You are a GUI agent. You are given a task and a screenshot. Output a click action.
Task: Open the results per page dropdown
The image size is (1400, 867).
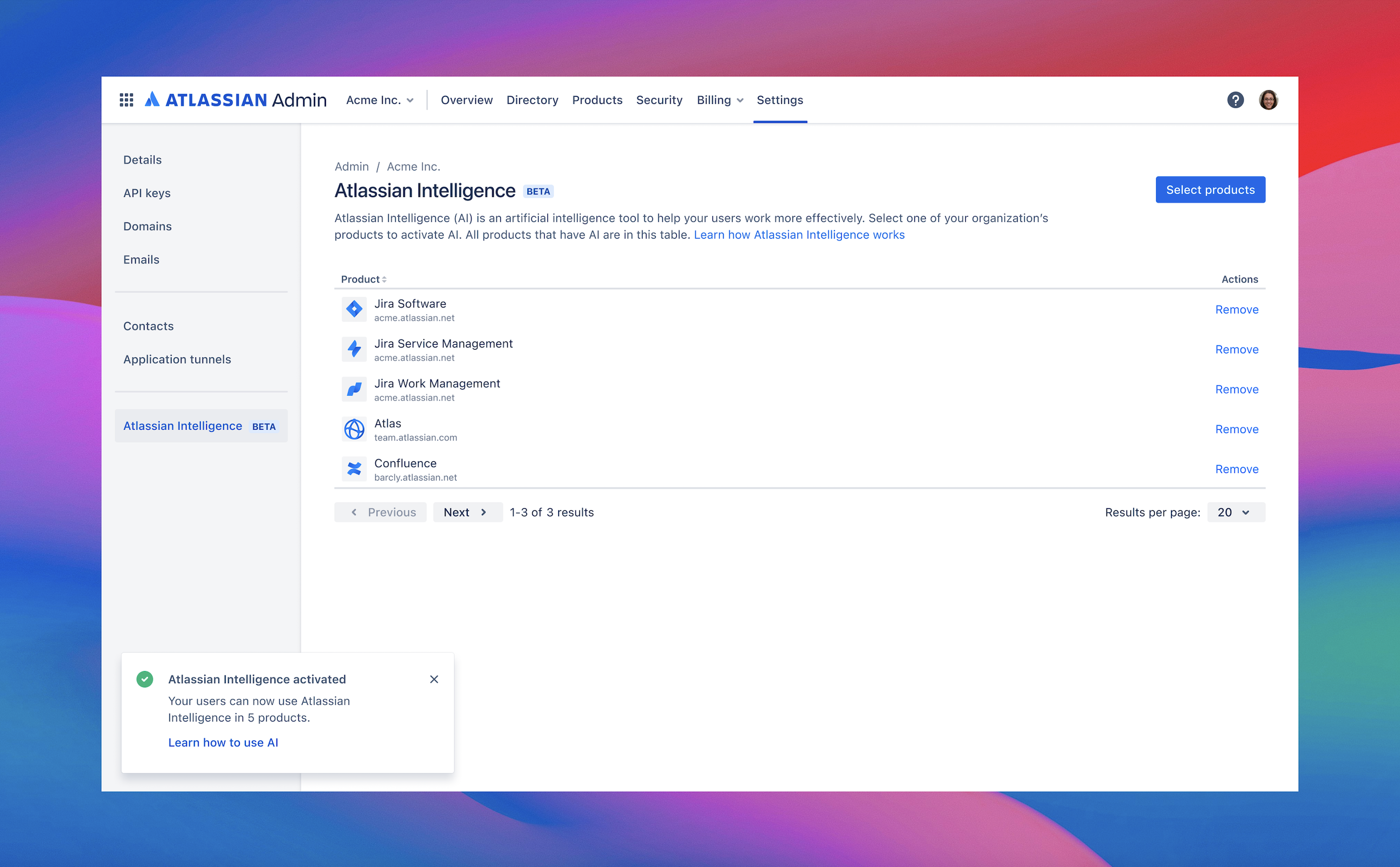pos(1235,512)
